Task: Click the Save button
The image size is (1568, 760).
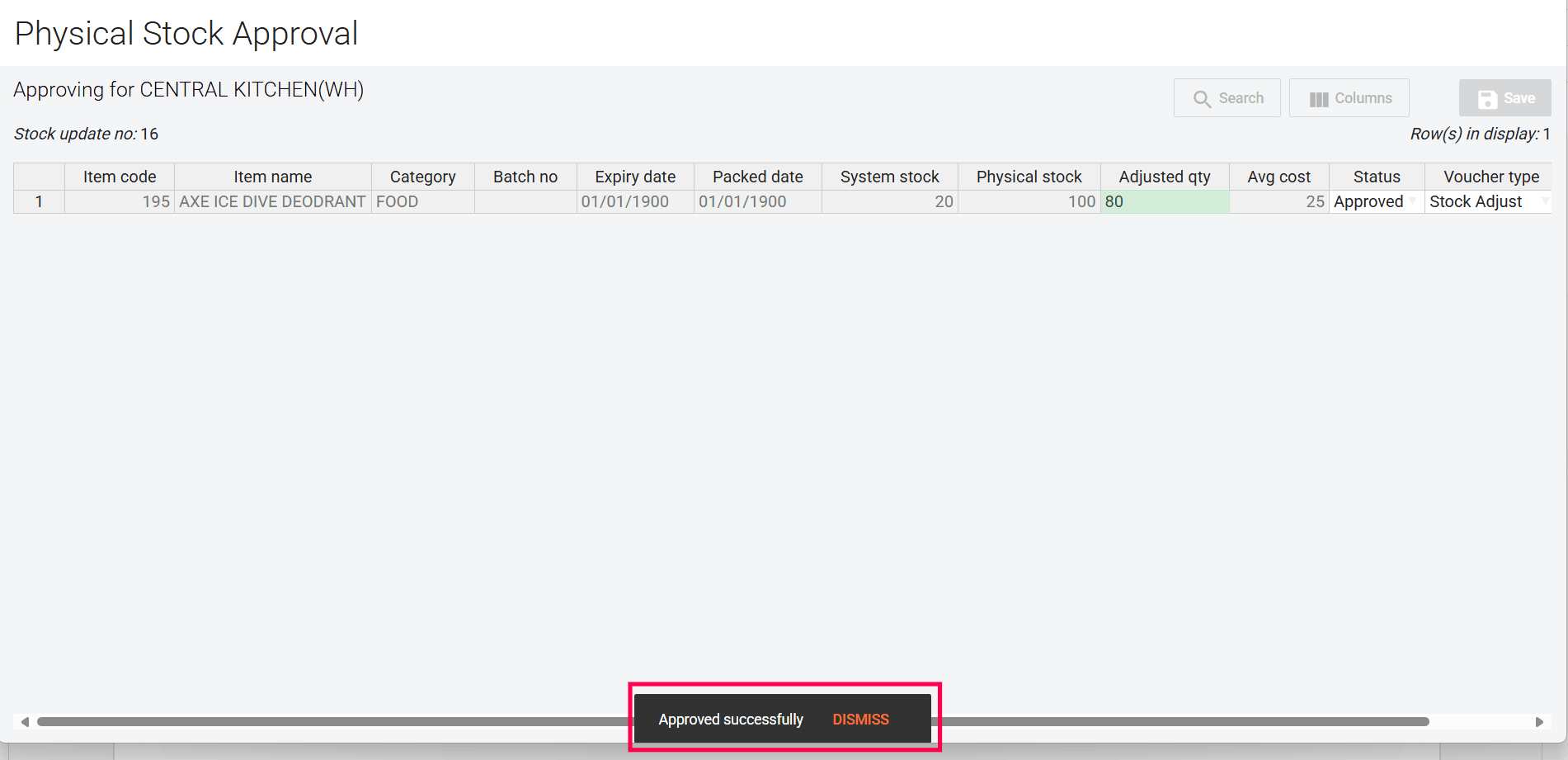Action: click(1504, 98)
